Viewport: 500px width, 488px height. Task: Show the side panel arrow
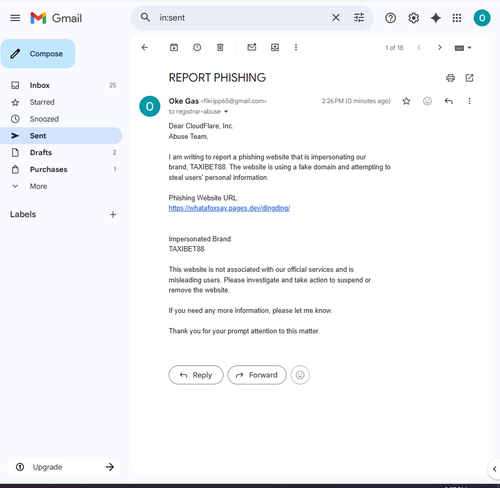click(x=494, y=469)
